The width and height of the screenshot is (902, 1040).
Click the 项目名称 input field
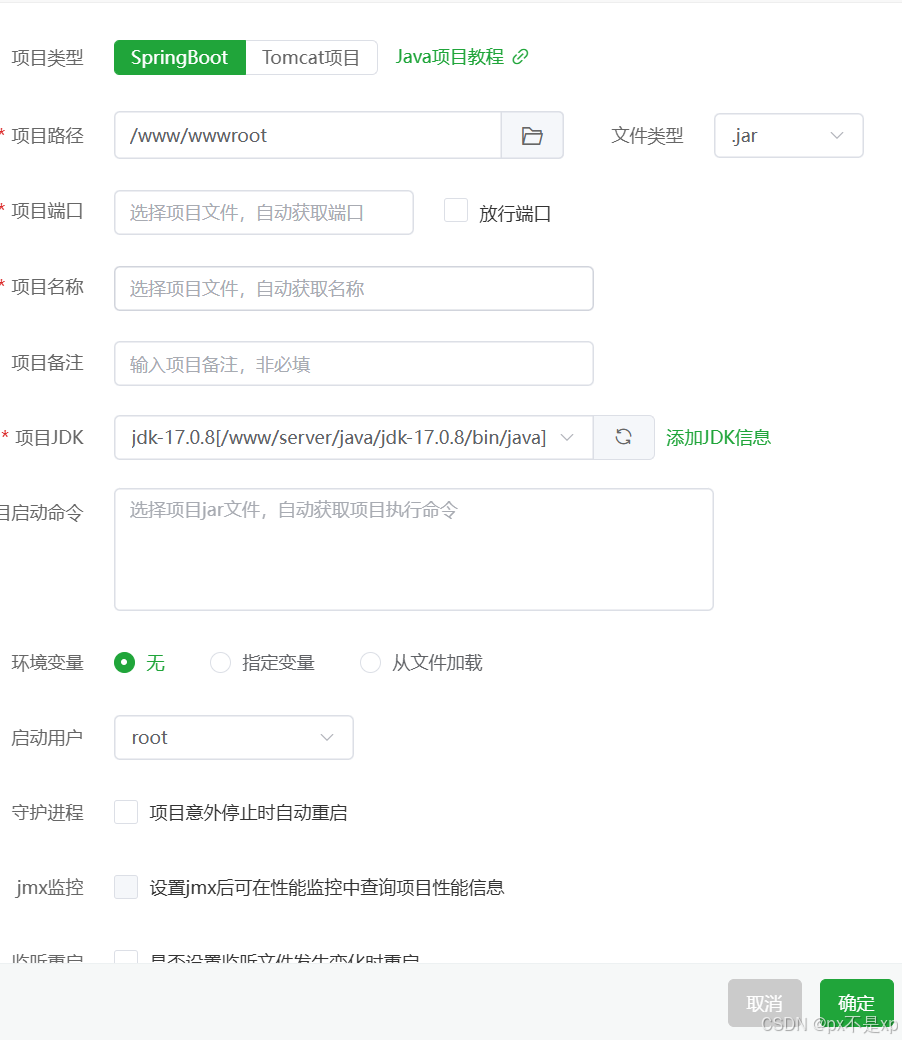click(354, 289)
